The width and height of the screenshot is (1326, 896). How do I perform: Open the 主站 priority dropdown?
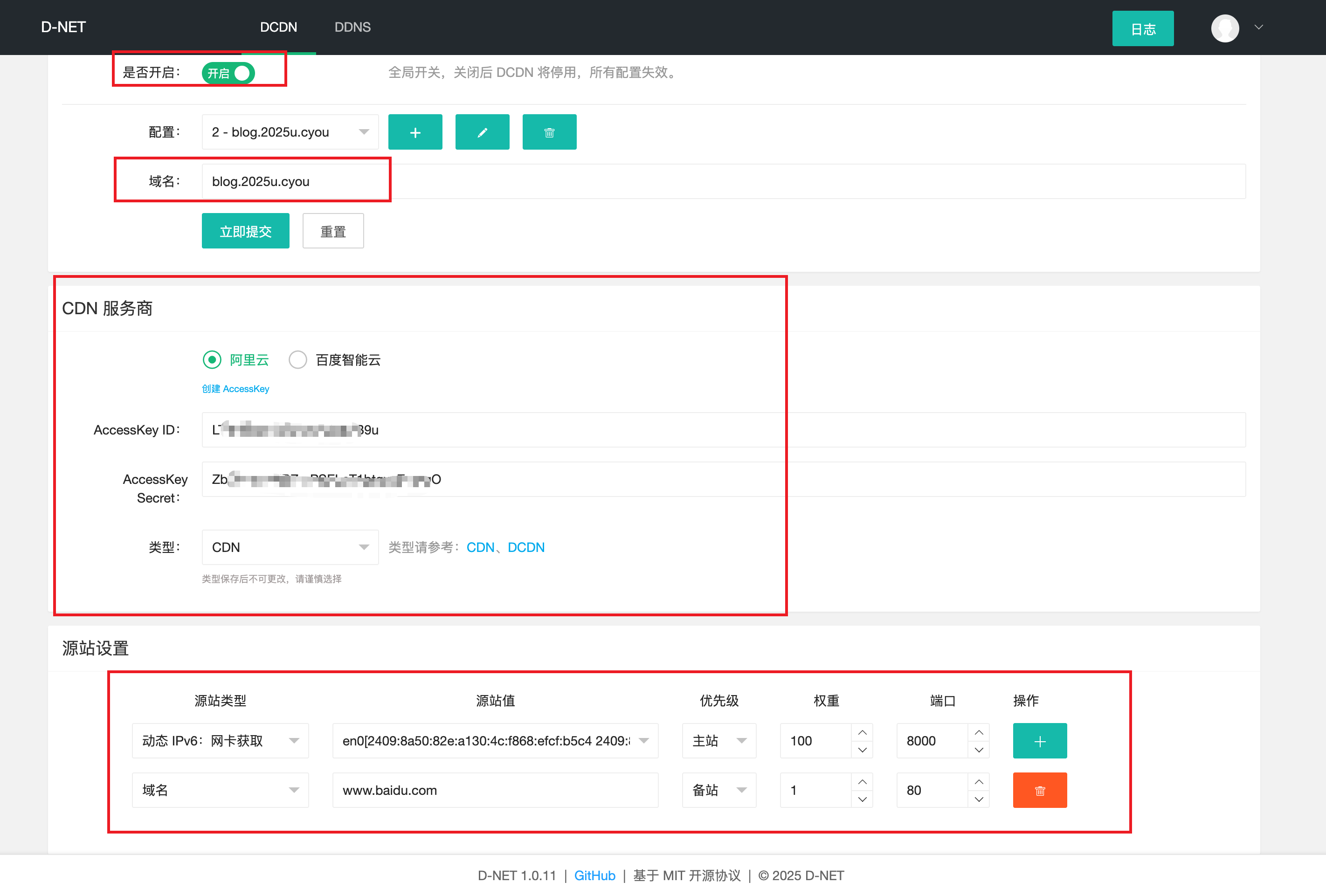pyautogui.click(x=718, y=740)
